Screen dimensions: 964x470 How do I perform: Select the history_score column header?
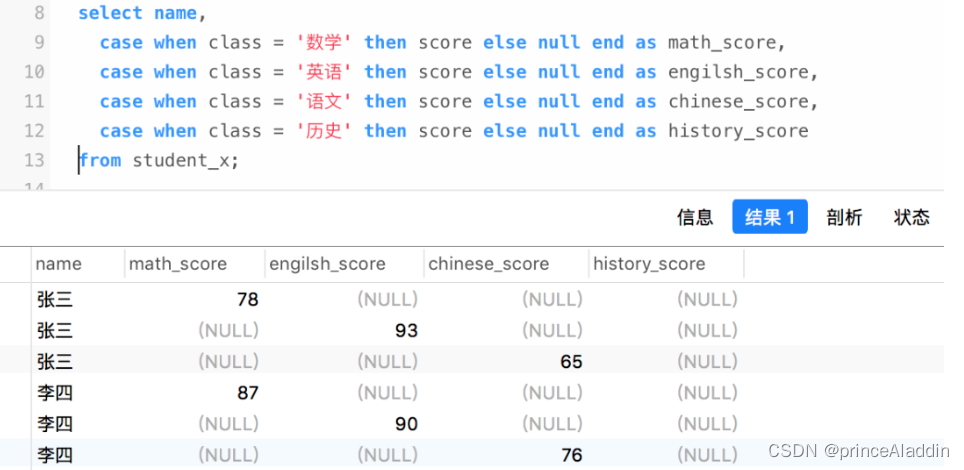(x=666, y=264)
